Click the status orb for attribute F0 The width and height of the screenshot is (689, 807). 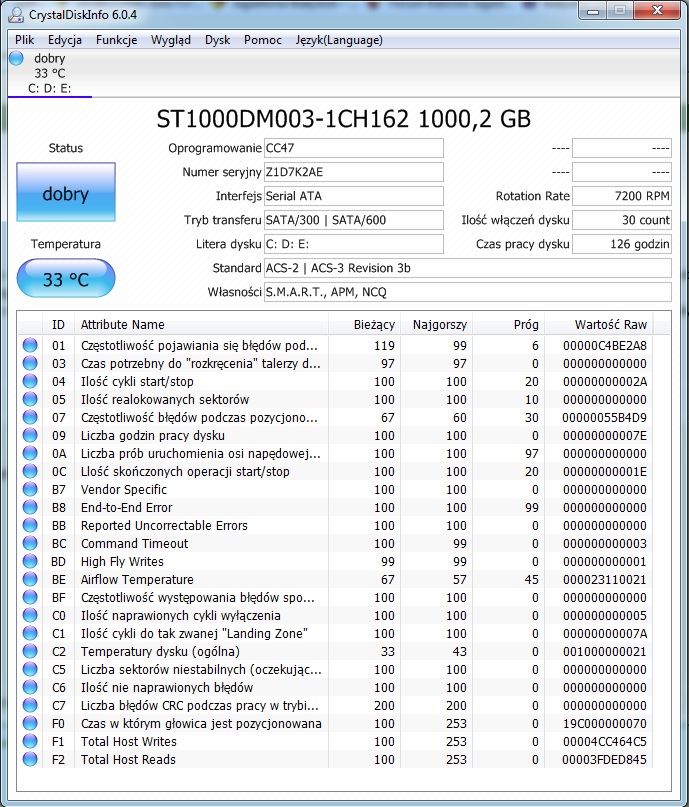[30, 723]
